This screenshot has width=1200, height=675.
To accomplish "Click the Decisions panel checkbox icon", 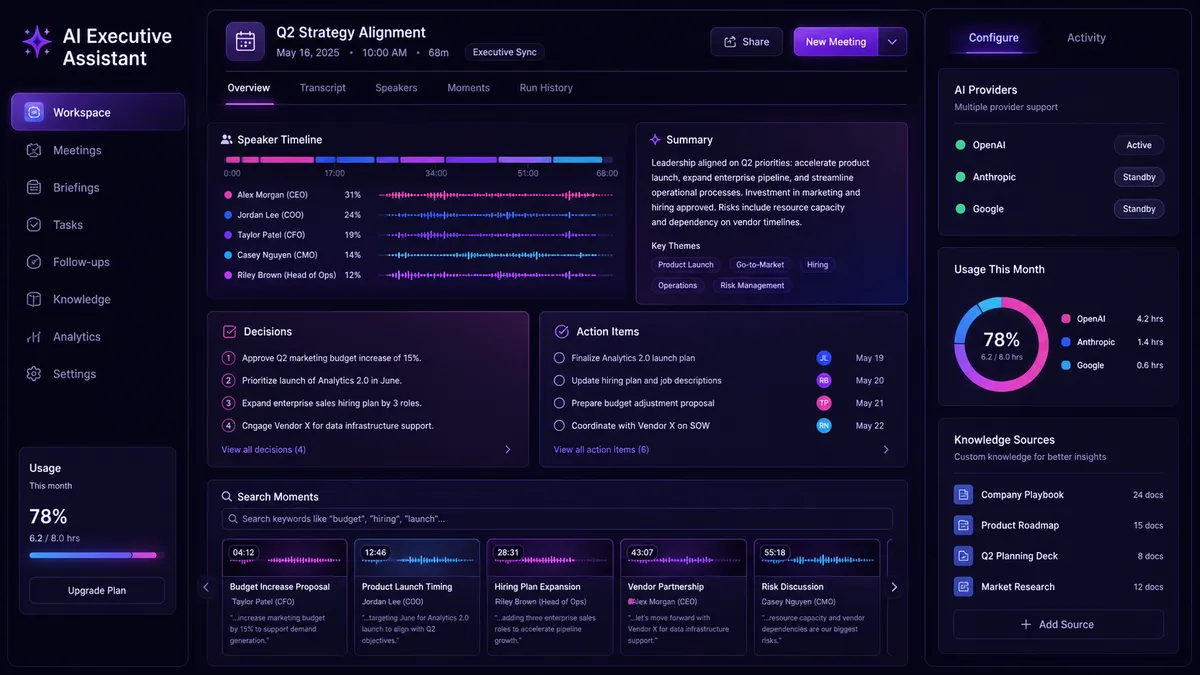I will point(229,331).
